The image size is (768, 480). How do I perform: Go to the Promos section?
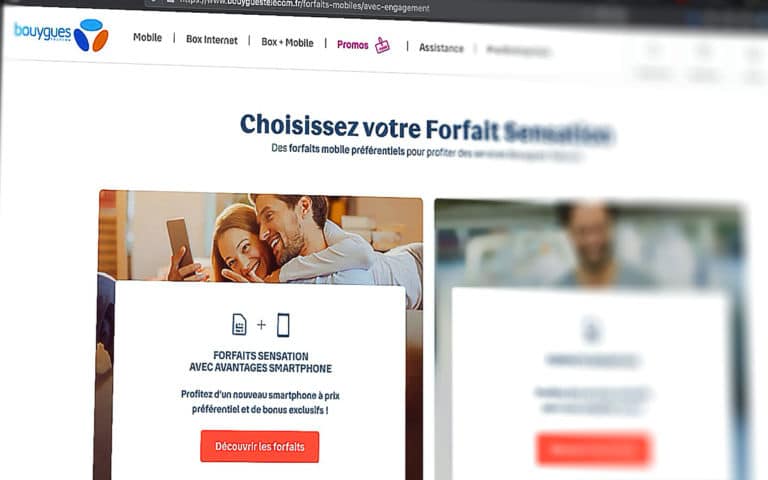pos(353,45)
